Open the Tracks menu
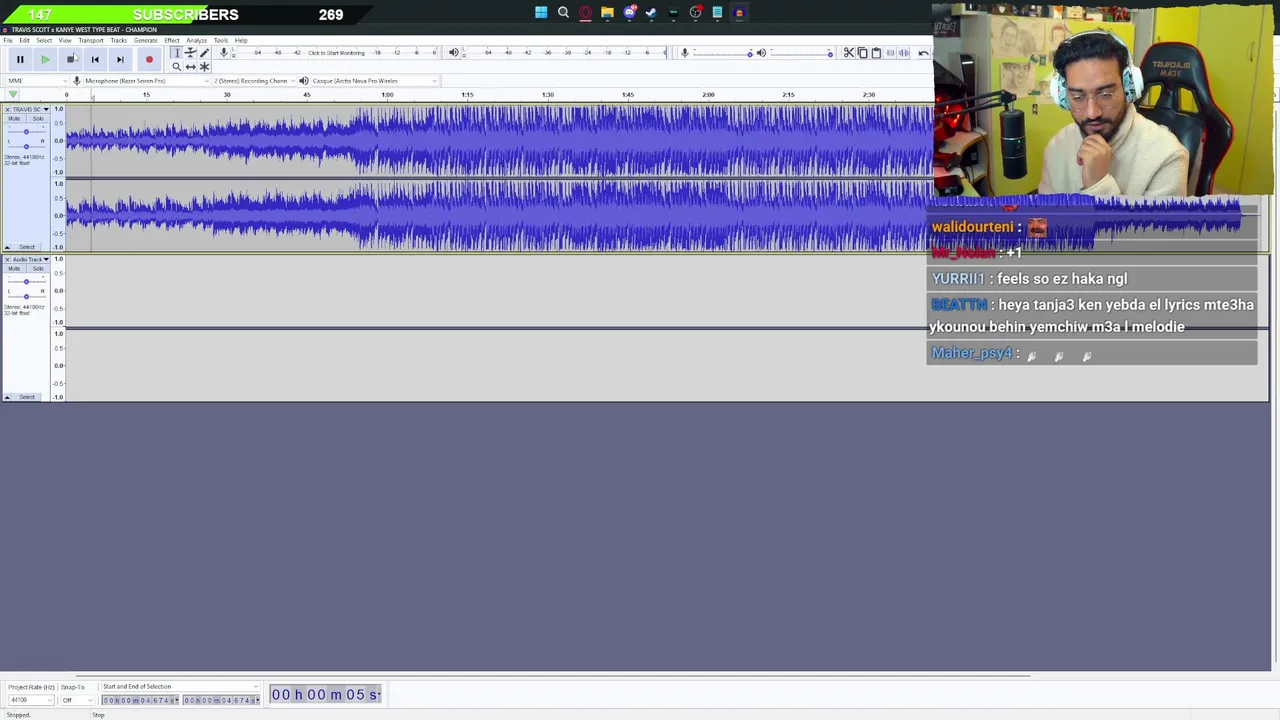The height and width of the screenshot is (720, 1280). [119, 41]
